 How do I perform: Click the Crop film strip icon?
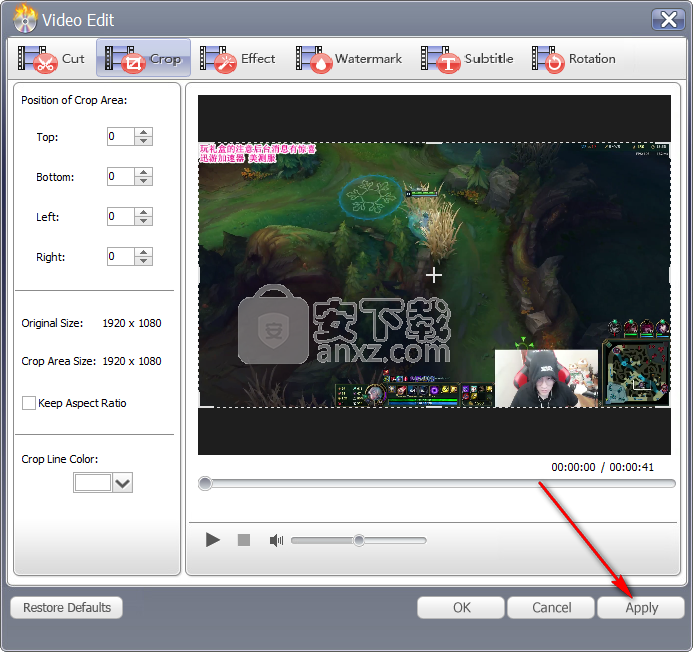click(x=125, y=59)
